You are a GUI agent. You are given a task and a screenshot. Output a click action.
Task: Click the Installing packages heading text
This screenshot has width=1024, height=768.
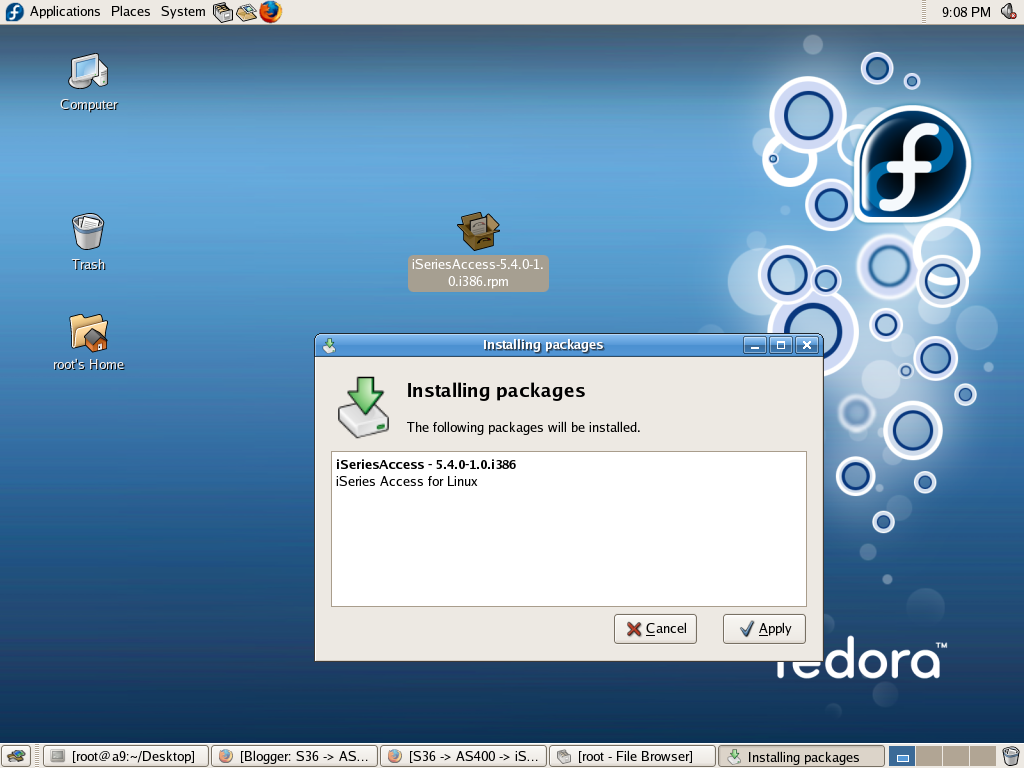tap(496, 391)
